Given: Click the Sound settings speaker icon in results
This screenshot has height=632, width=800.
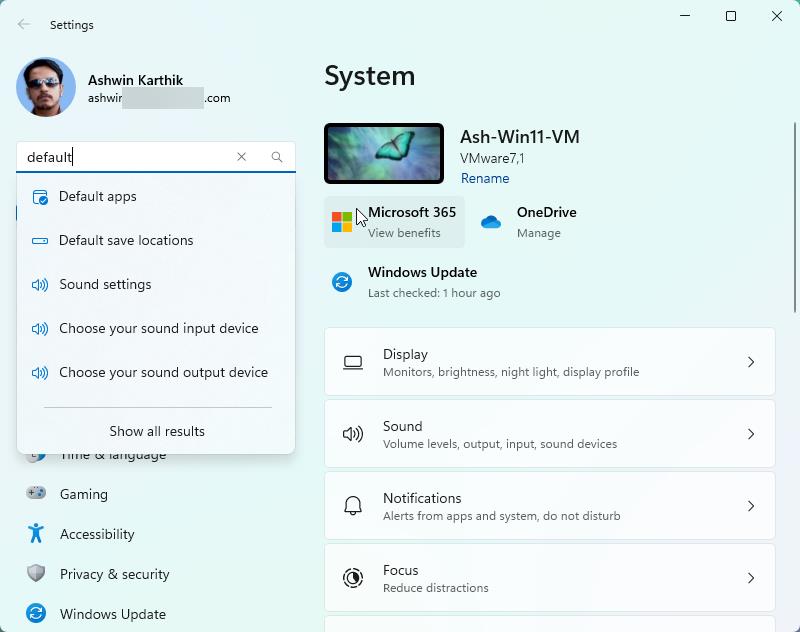Looking at the screenshot, I should pyautogui.click(x=39, y=284).
